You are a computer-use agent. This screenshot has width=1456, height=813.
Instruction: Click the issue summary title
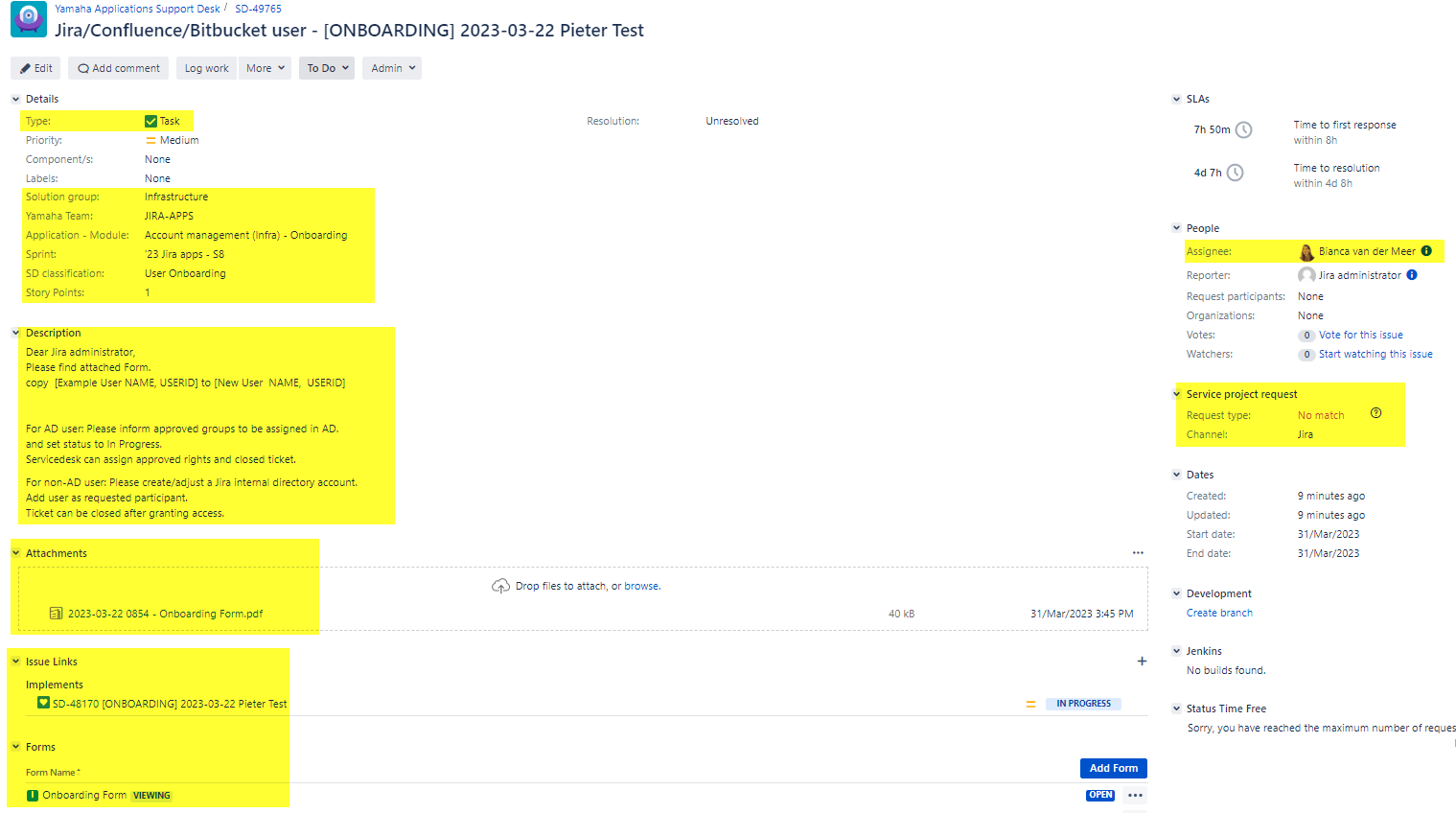(349, 30)
